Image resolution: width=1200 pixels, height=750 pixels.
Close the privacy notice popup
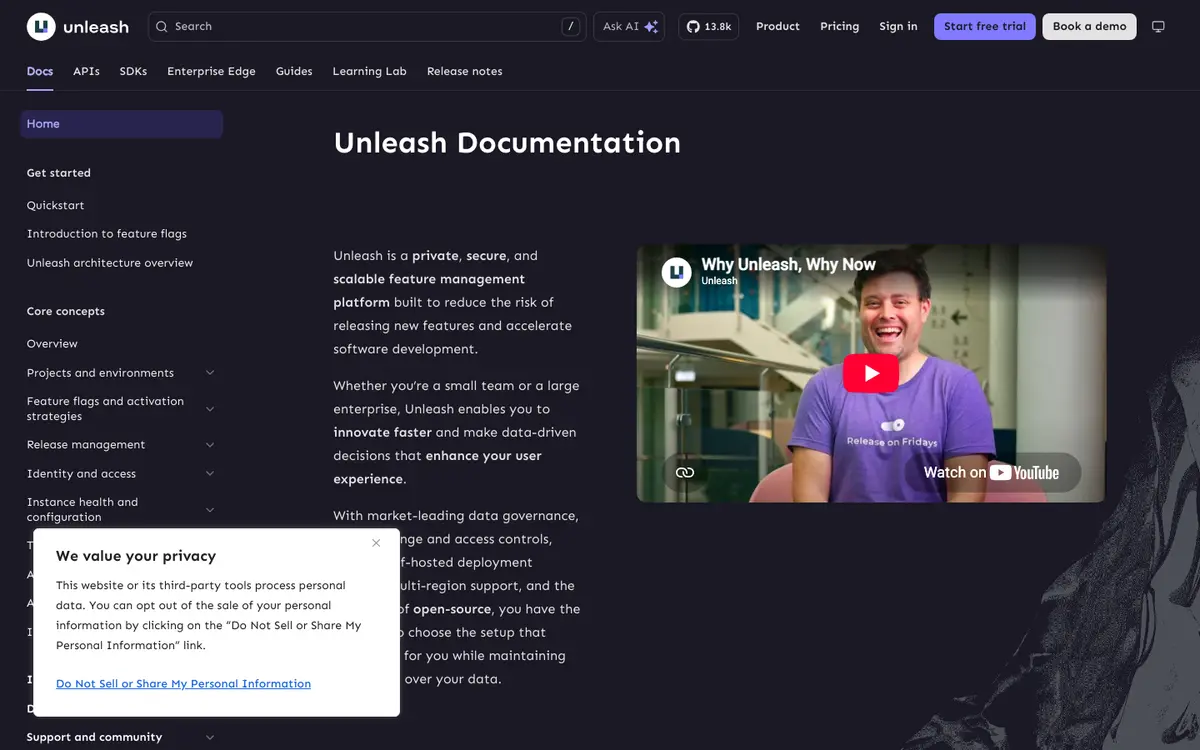[x=376, y=543]
